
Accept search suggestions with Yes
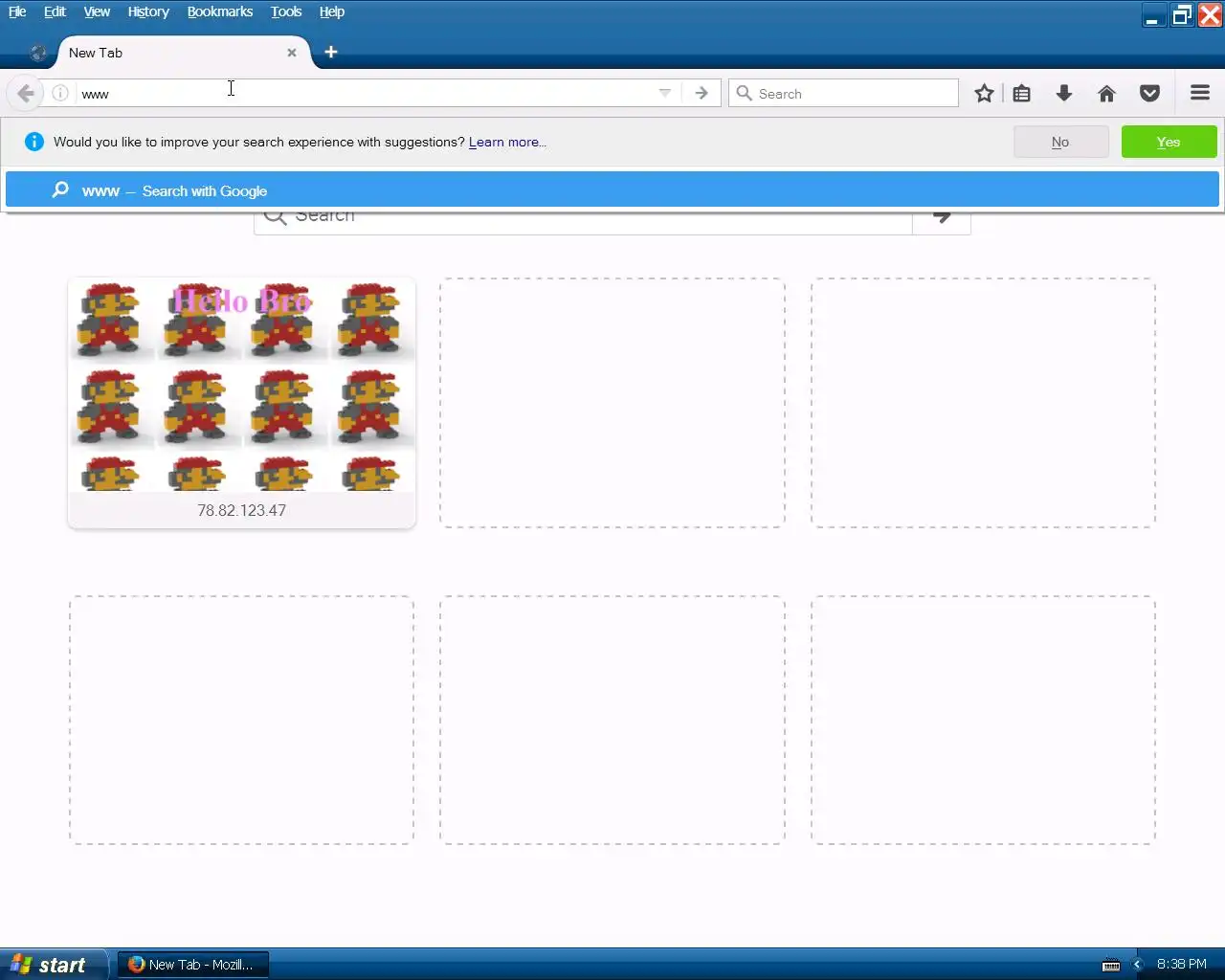coord(1169,142)
